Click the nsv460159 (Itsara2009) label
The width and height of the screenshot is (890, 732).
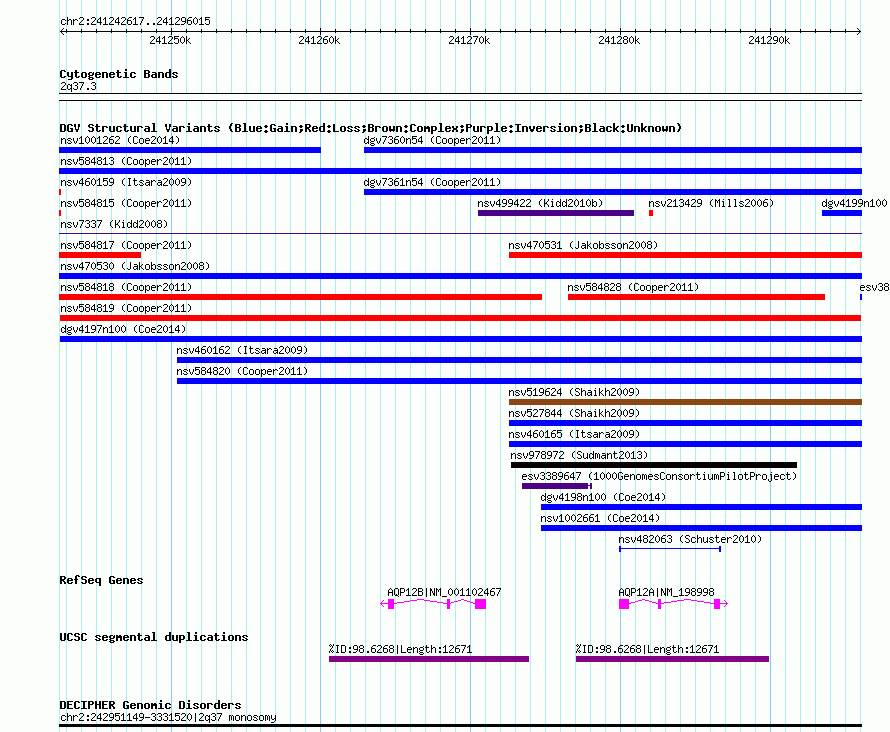[126, 182]
